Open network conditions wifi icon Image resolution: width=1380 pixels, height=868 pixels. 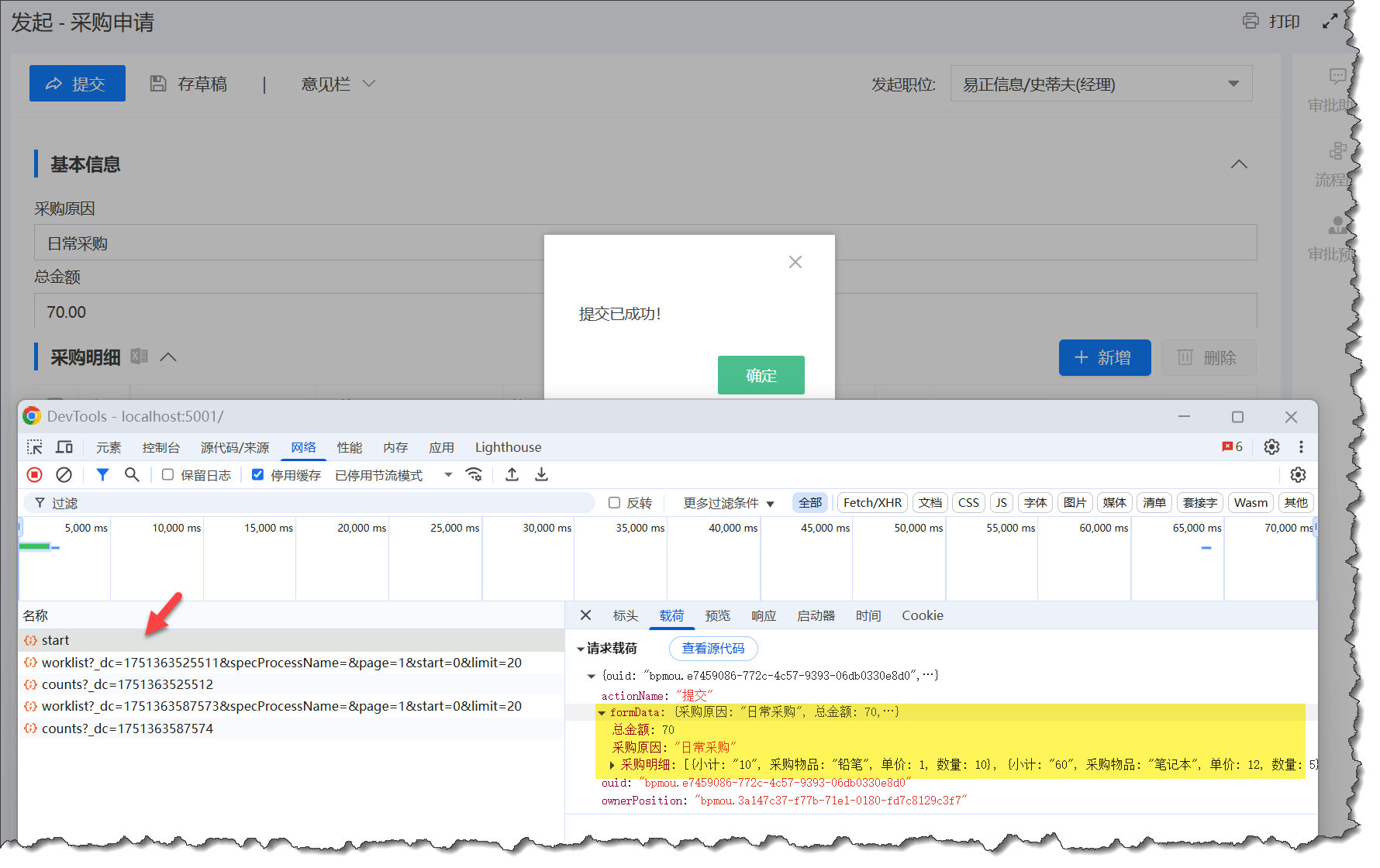[x=474, y=475]
